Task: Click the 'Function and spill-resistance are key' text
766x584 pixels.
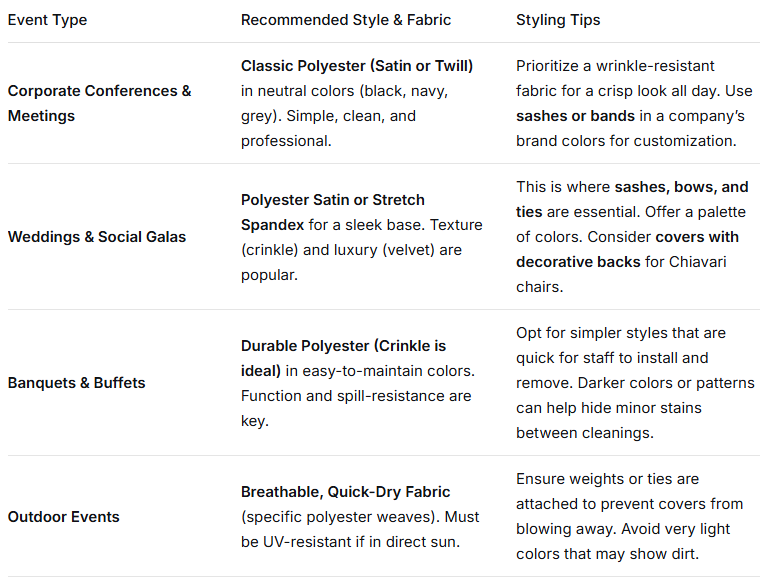Action: (x=355, y=408)
